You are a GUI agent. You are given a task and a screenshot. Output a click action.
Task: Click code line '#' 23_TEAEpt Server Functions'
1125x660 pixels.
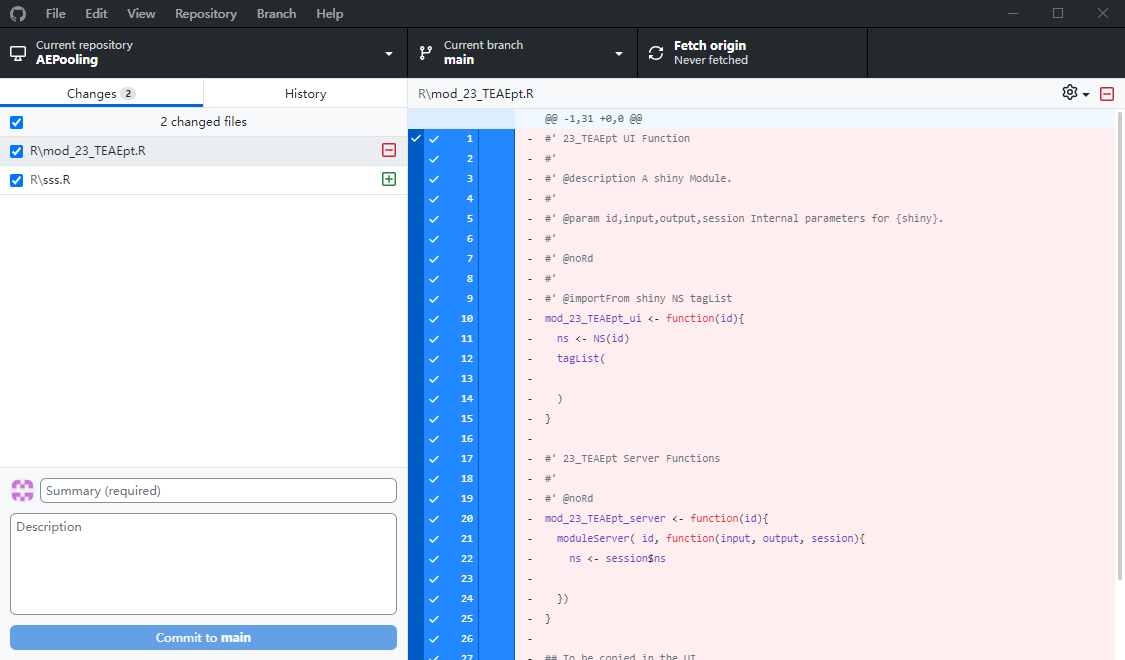tap(632, 458)
